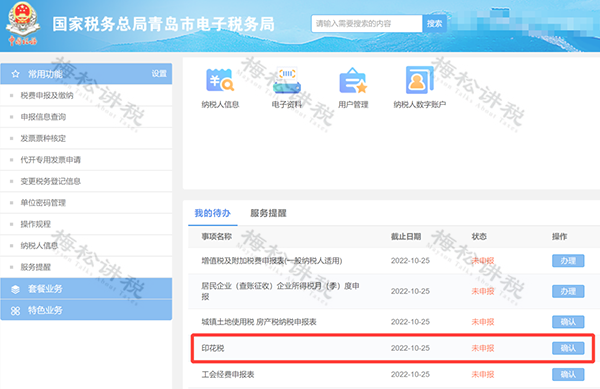The height and width of the screenshot is (389, 600).
Task: Open 设置 in the 常用功能 header
Action: (x=159, y=73)
